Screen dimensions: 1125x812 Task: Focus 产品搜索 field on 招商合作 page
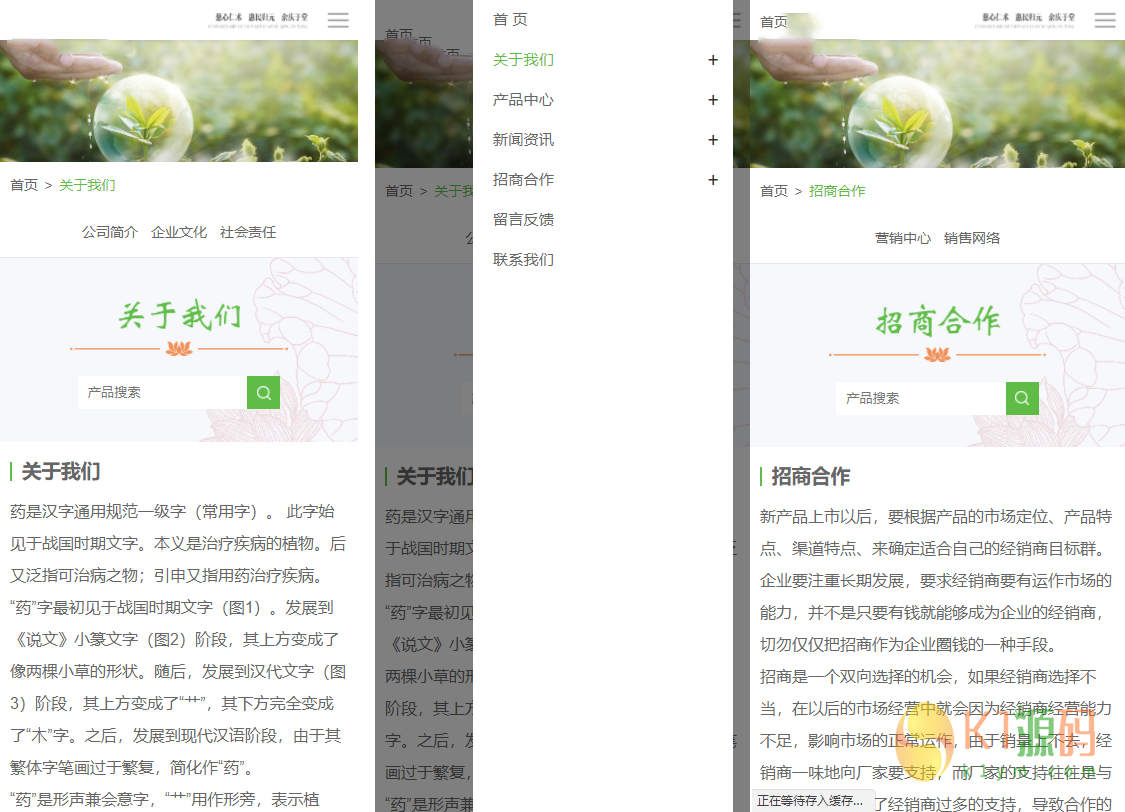coord(921,398)
